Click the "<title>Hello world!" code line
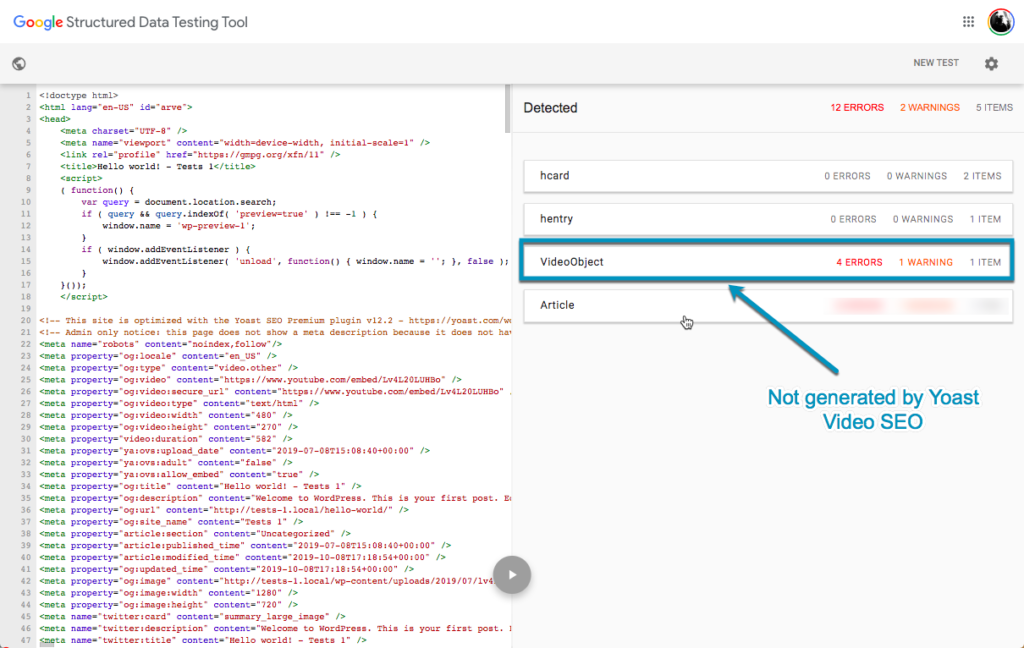The width and height of the screenshot is (1024, 648). [158, 167]
